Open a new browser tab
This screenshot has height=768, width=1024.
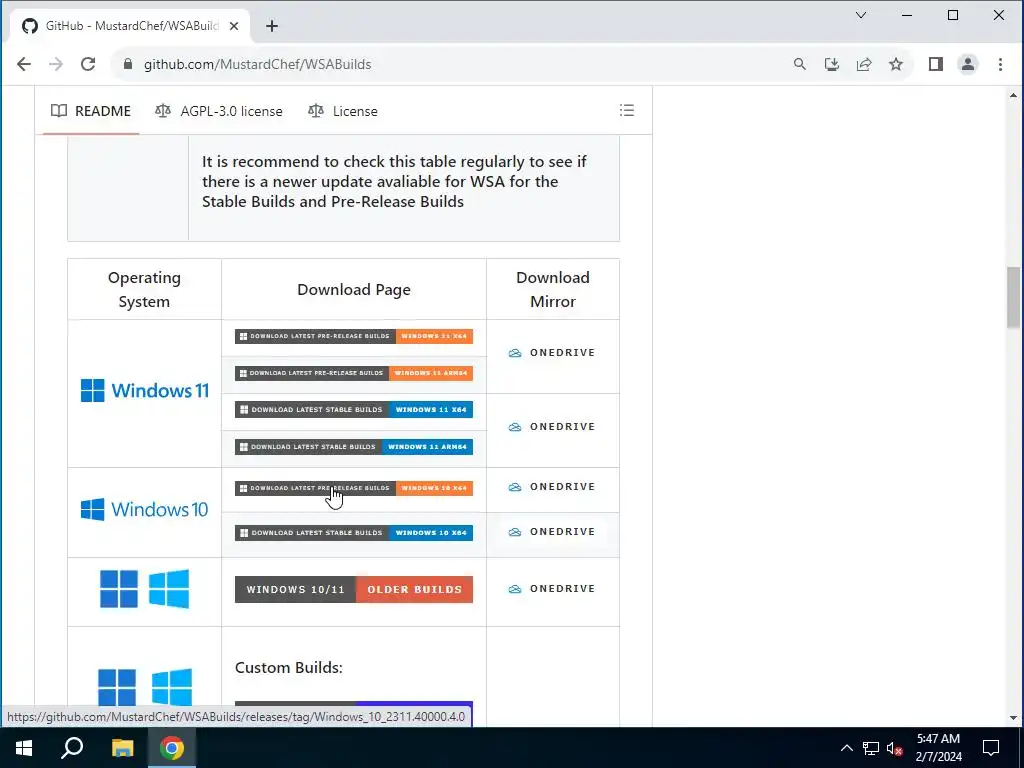click(272, 26)
